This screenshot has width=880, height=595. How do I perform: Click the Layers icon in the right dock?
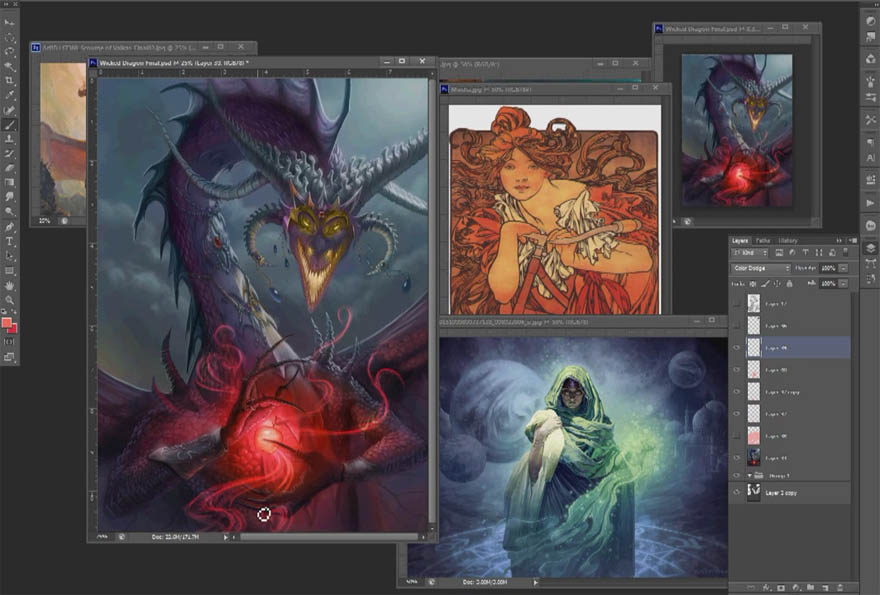pyautogui.click(x=870, y=248)
